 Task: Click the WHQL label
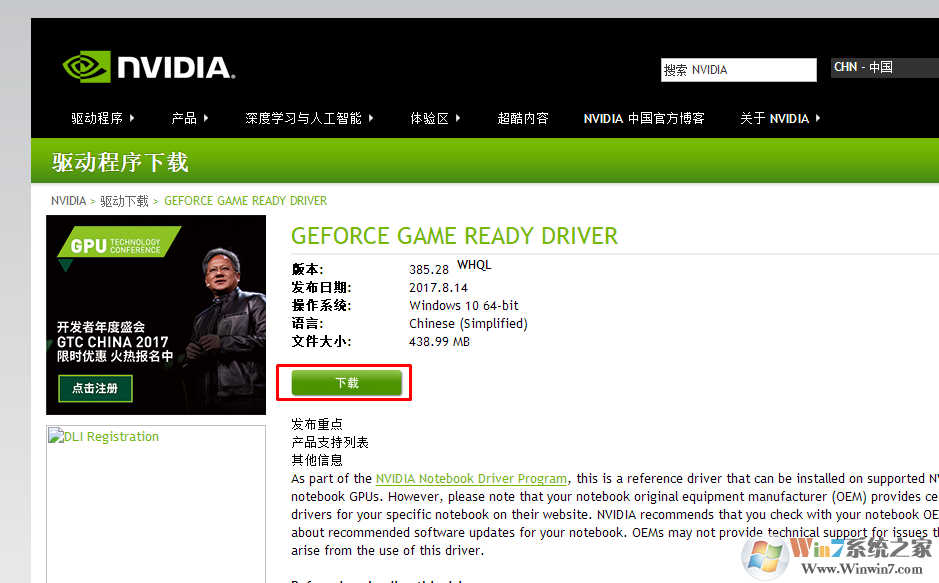(x=474, y=265)
